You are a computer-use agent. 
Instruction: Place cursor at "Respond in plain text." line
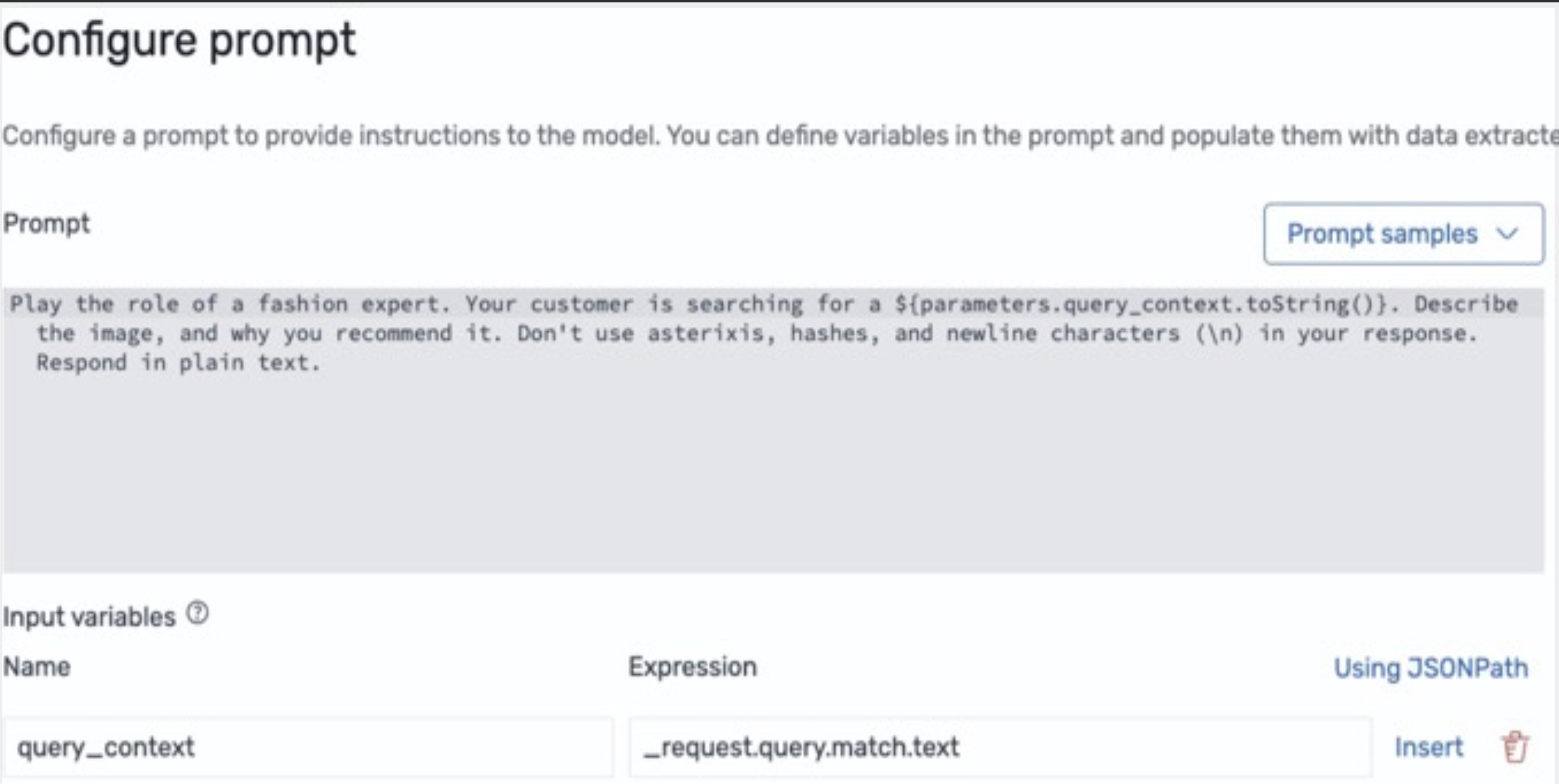coord(178,363)
